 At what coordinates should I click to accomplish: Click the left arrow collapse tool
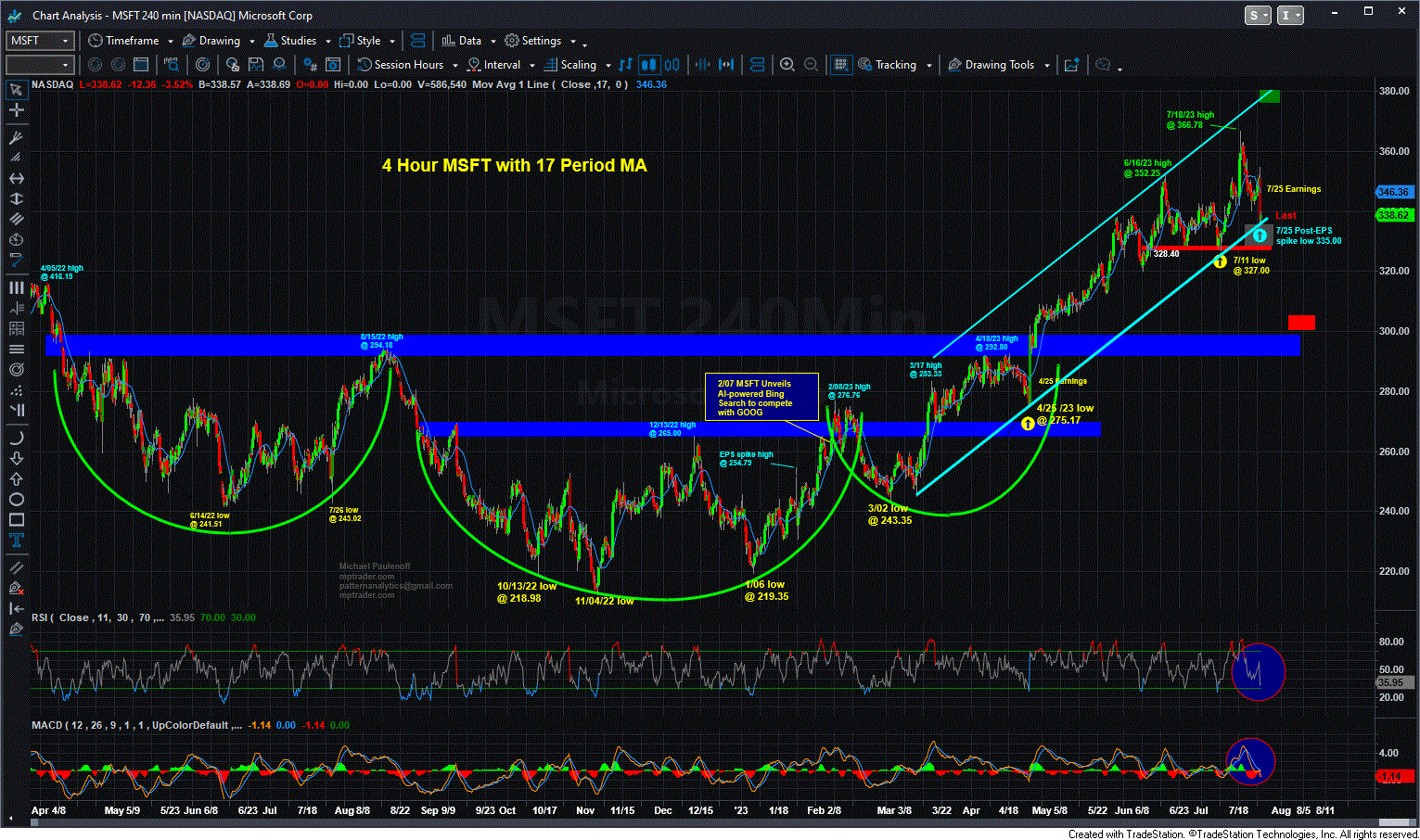(16, 608)
